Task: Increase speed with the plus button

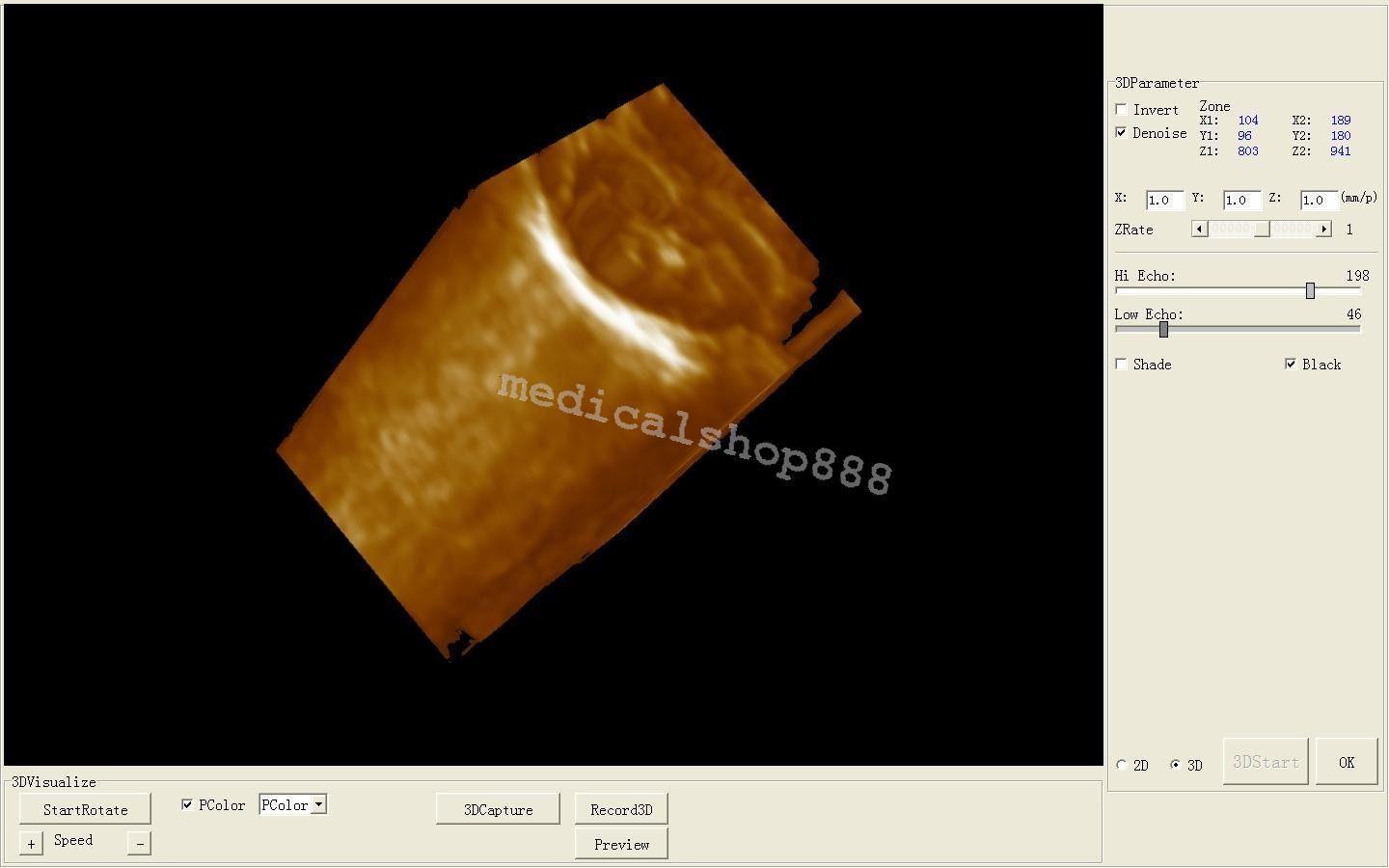Action: click(30, 841)
